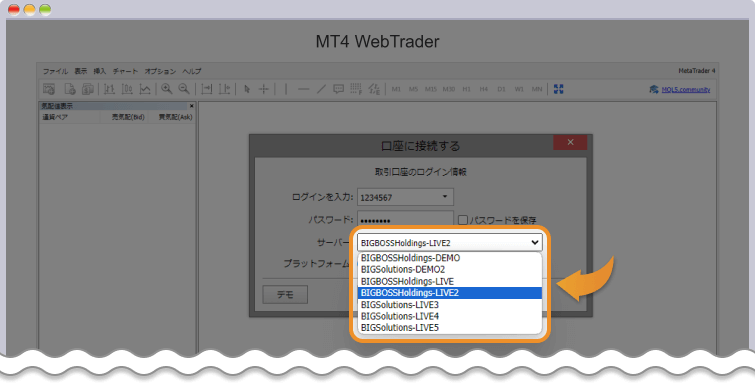
Task: Click the デモ button
Action: pos(285,295)
